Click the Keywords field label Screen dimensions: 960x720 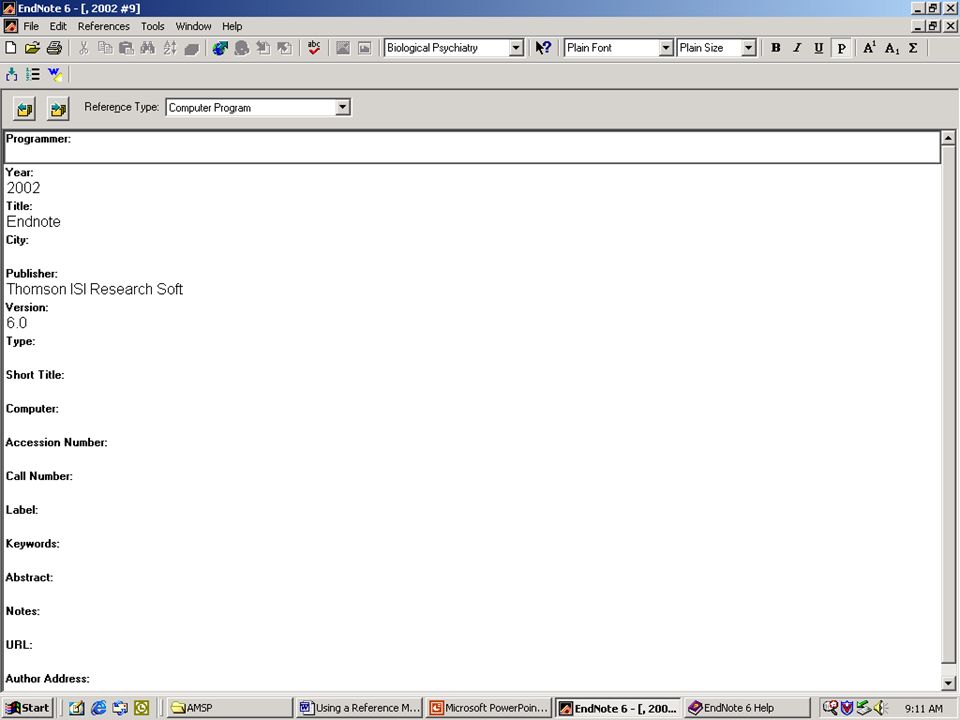[32, 544]
